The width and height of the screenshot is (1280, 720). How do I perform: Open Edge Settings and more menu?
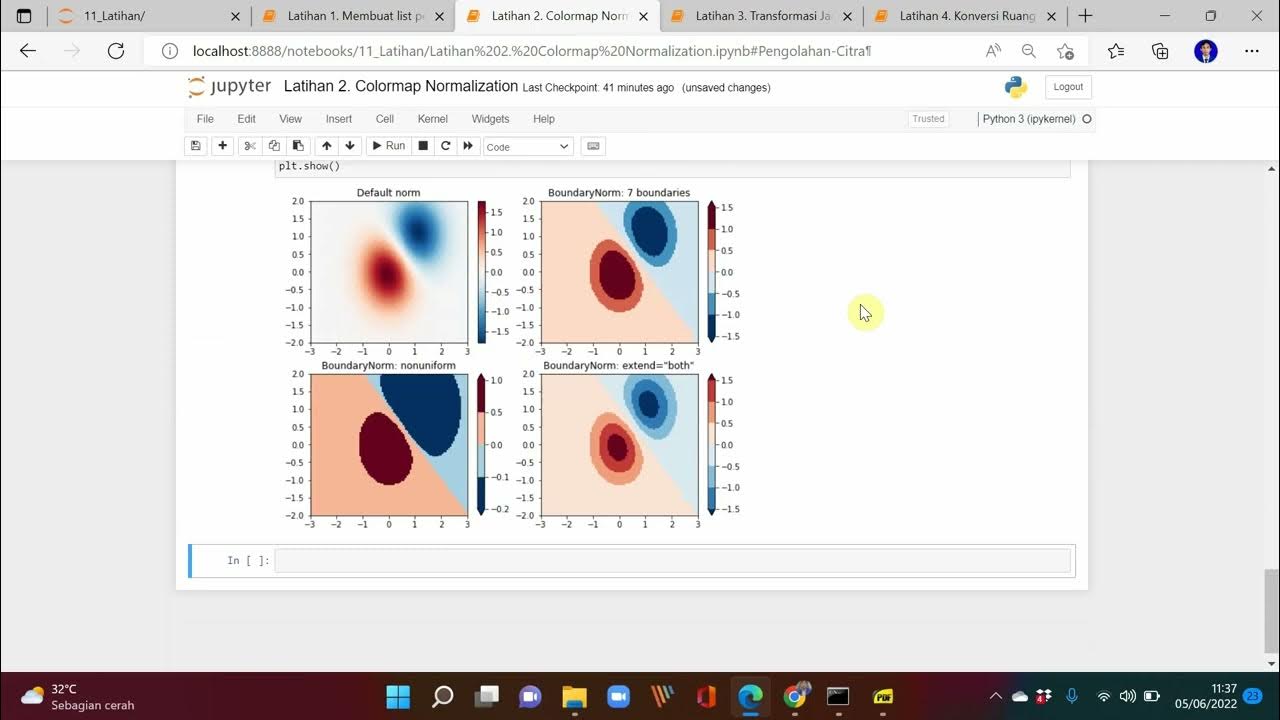tap(1252, 51)
